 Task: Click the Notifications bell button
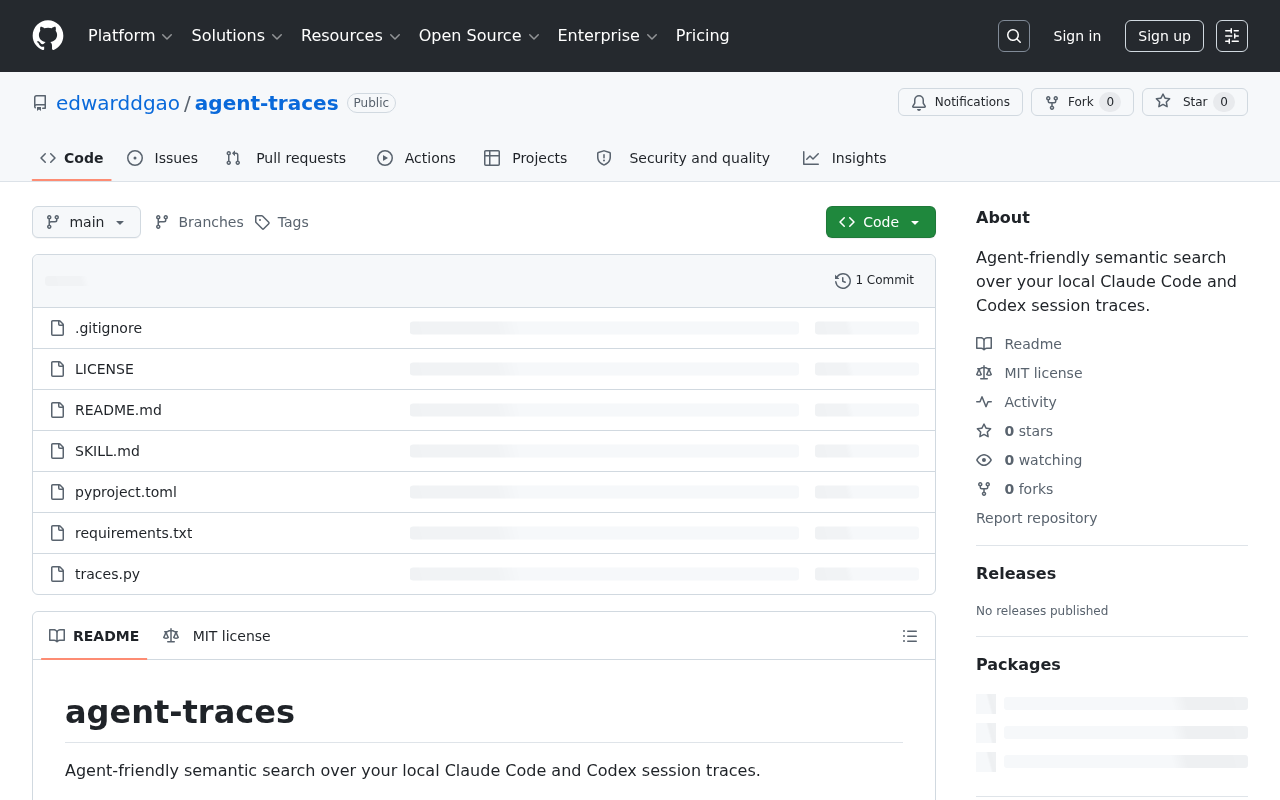tap(960, 102)
